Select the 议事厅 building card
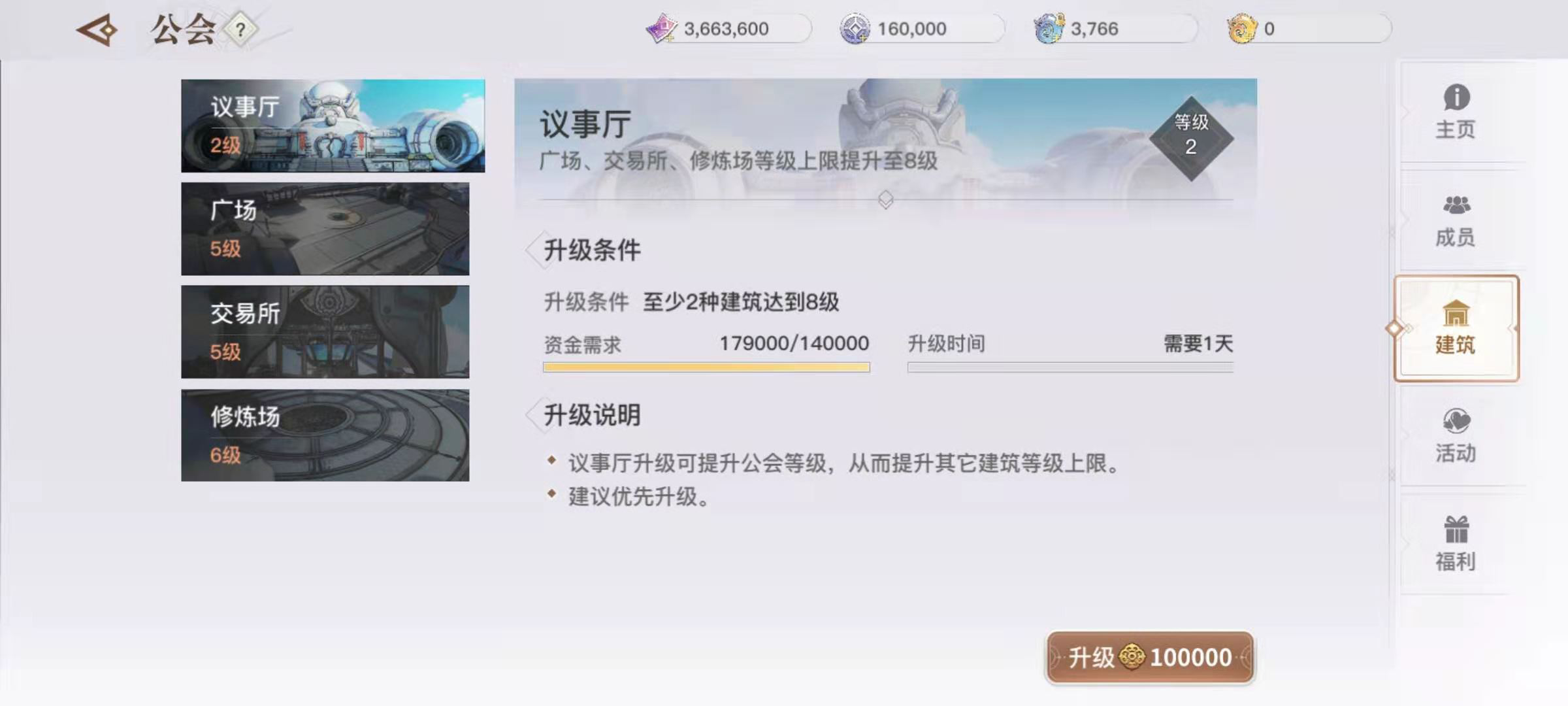 tap(333, 126)
